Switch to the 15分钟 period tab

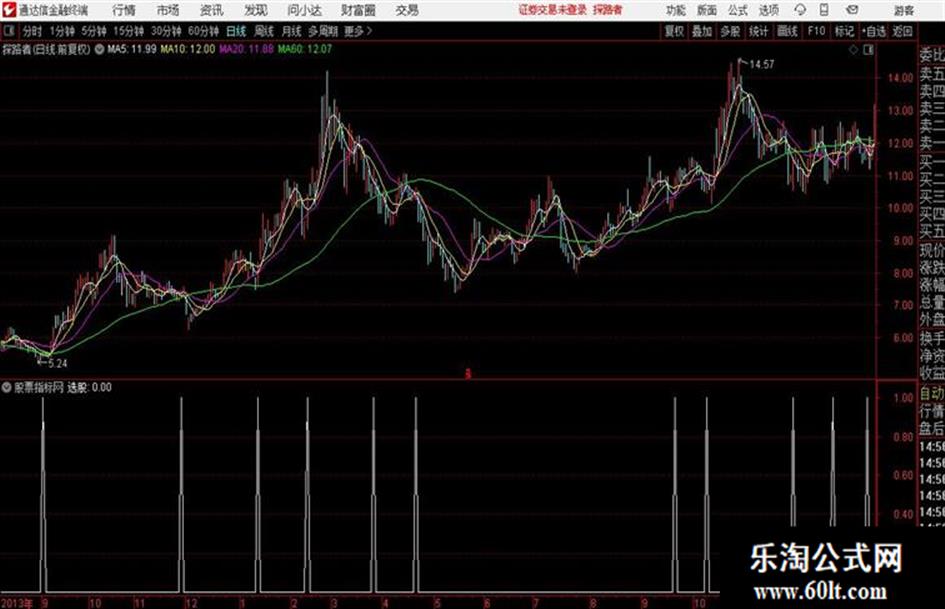(x=129, y=31)
